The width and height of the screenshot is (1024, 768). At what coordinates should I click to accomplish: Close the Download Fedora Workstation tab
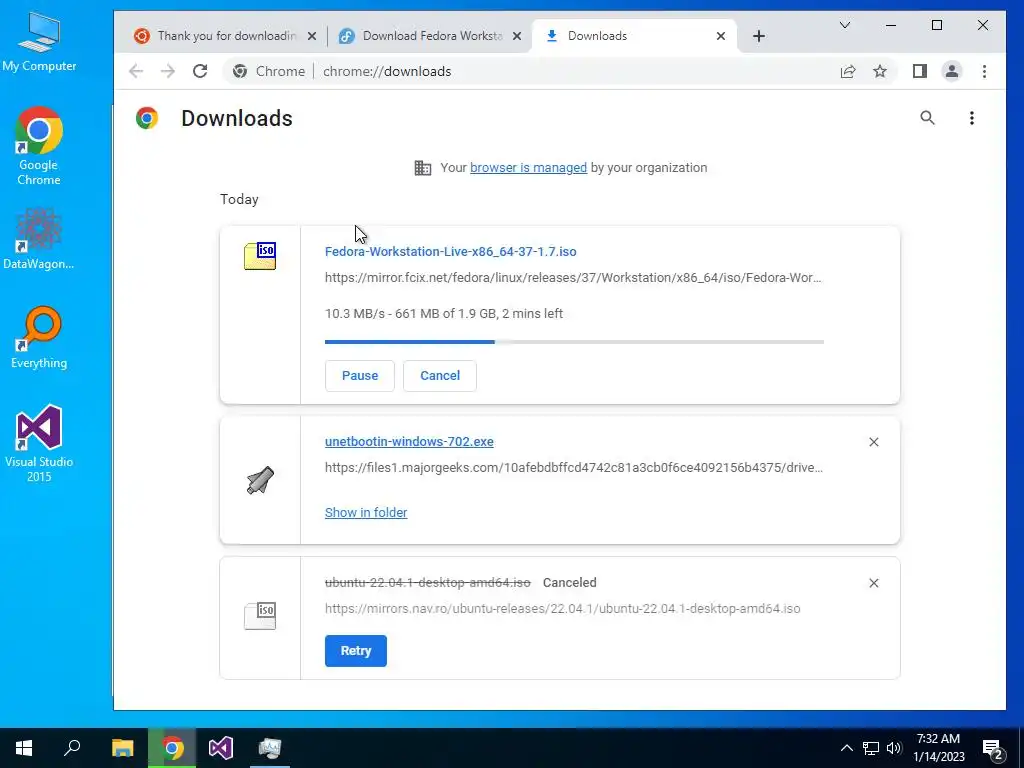click(x=517, y=36)
